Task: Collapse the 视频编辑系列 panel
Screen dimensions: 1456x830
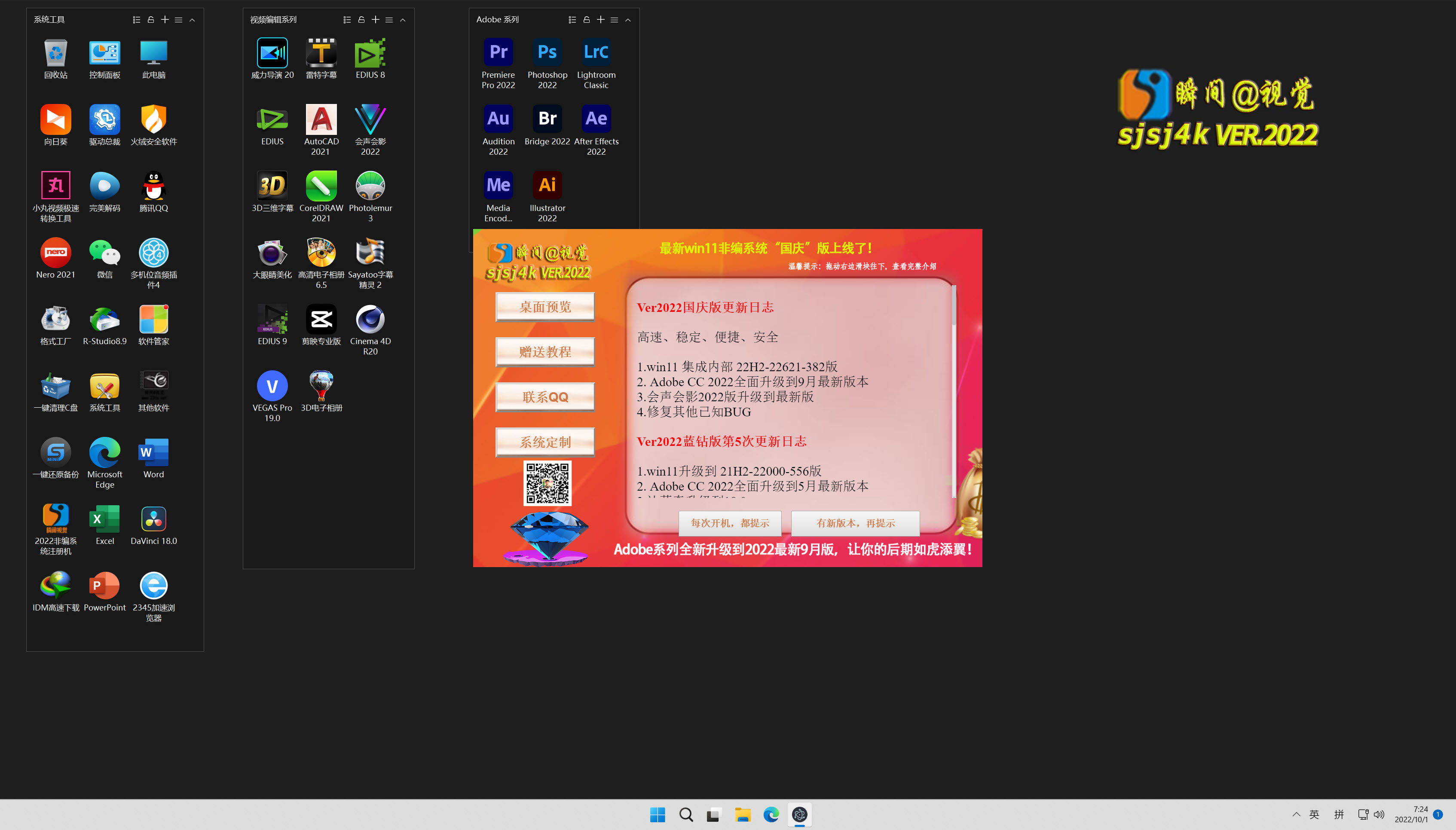Action: [x=403, y=19]
